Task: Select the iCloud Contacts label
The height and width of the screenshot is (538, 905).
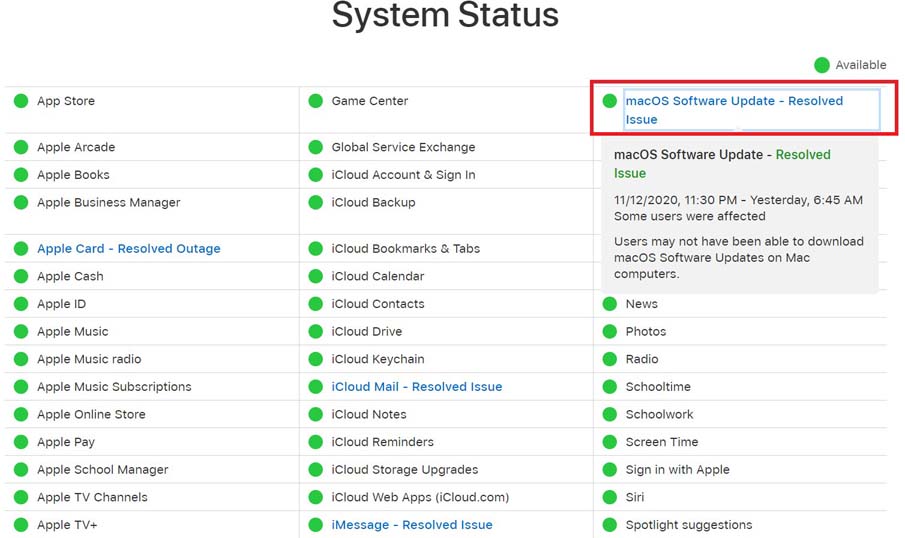Action: (x=378, y=304)
